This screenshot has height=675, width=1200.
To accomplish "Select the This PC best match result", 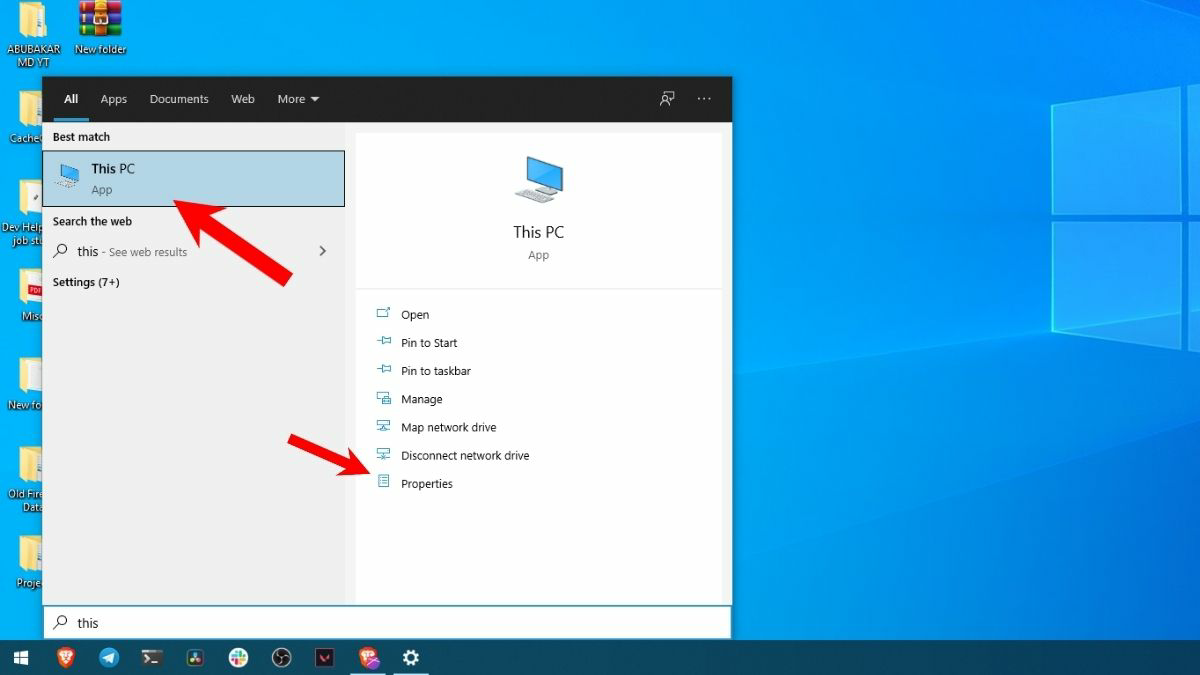I will tap(194, 178).
